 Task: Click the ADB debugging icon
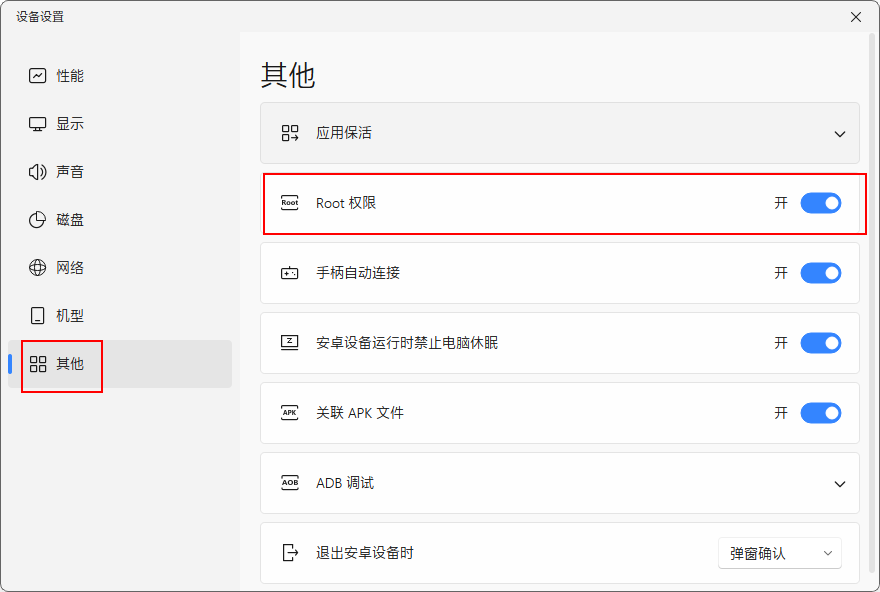(290, 483)
